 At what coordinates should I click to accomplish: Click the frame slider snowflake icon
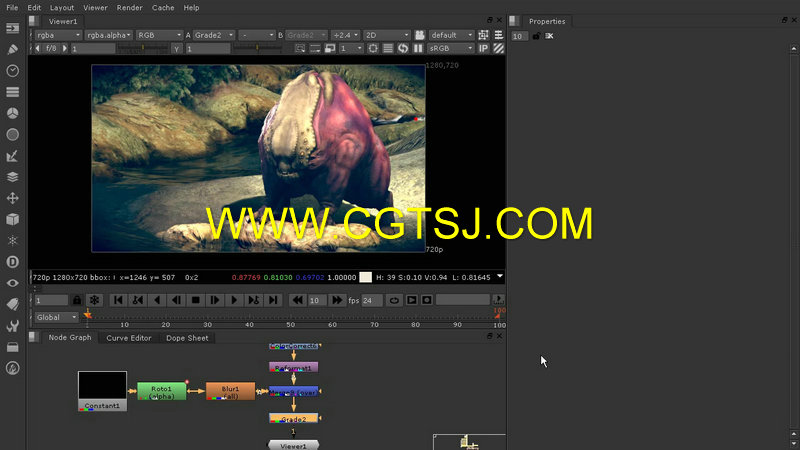pos(94,300)
